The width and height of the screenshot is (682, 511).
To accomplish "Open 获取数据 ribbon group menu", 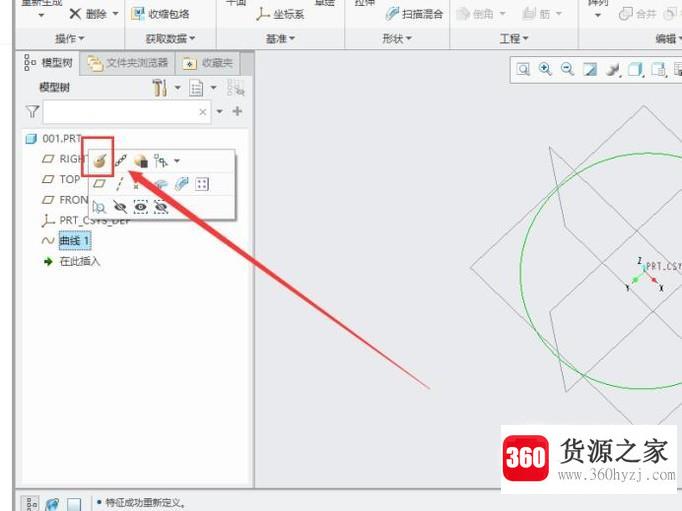I will coord(170,39).
